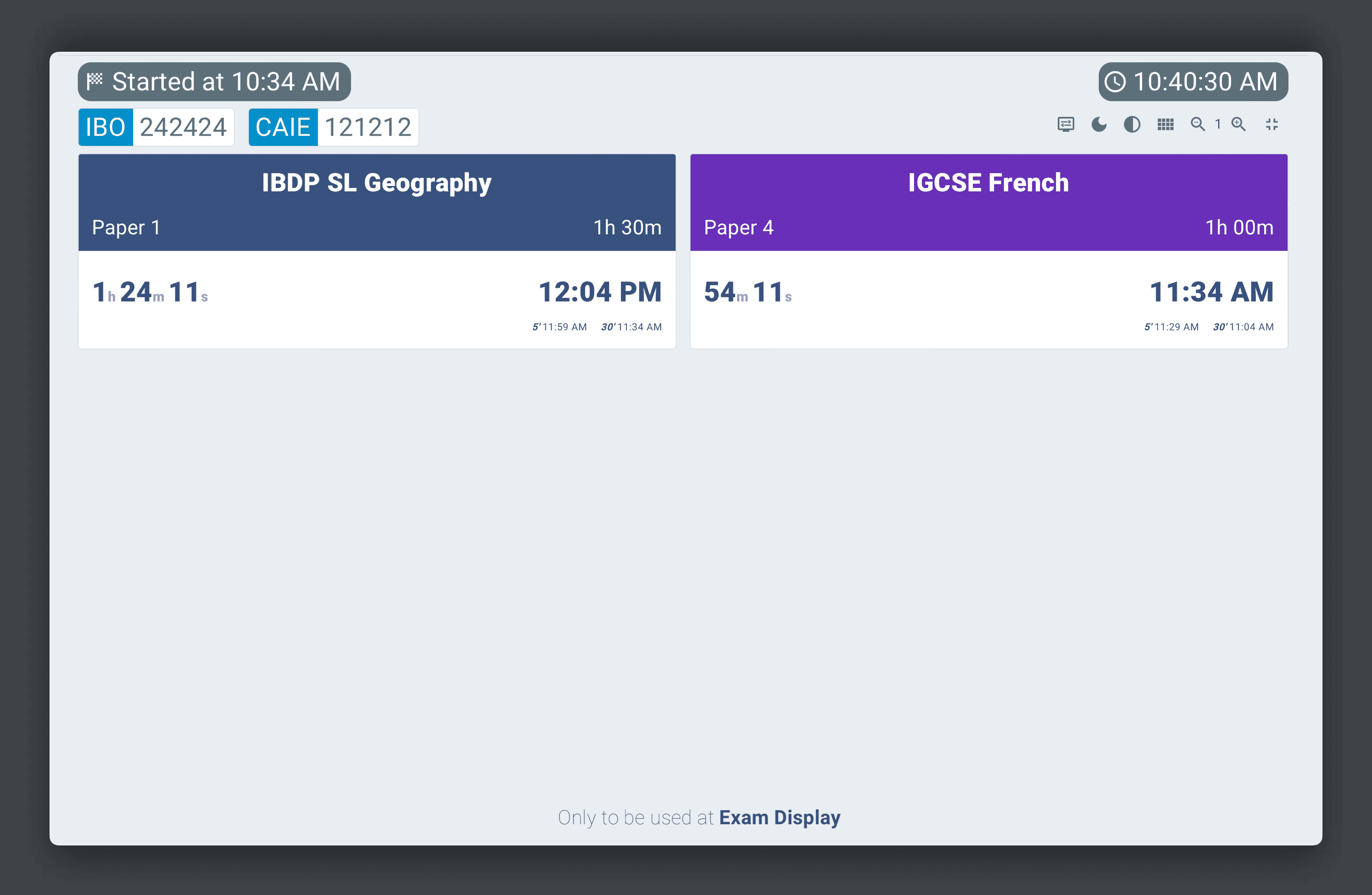
Task: Click the zoom level number 1
Action: click(1218, 125)
